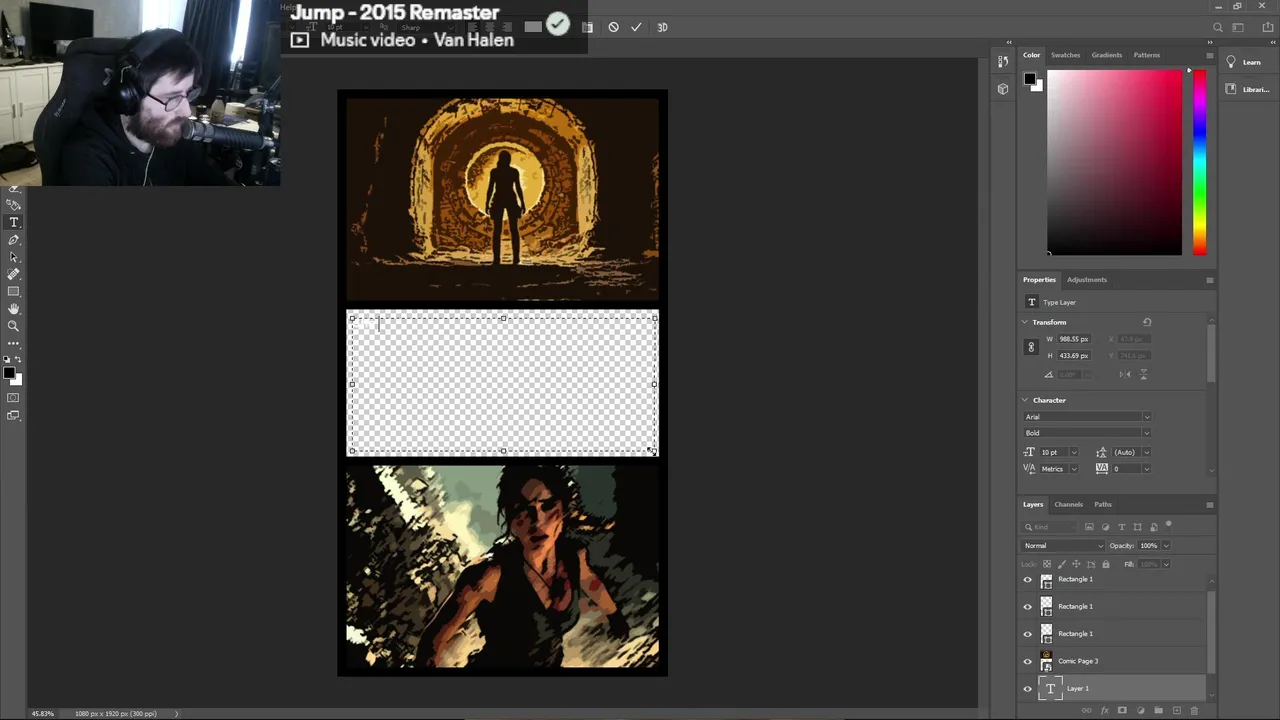
Task: Hide the Comic Page 3 layer
Action: pos(1027,661)
